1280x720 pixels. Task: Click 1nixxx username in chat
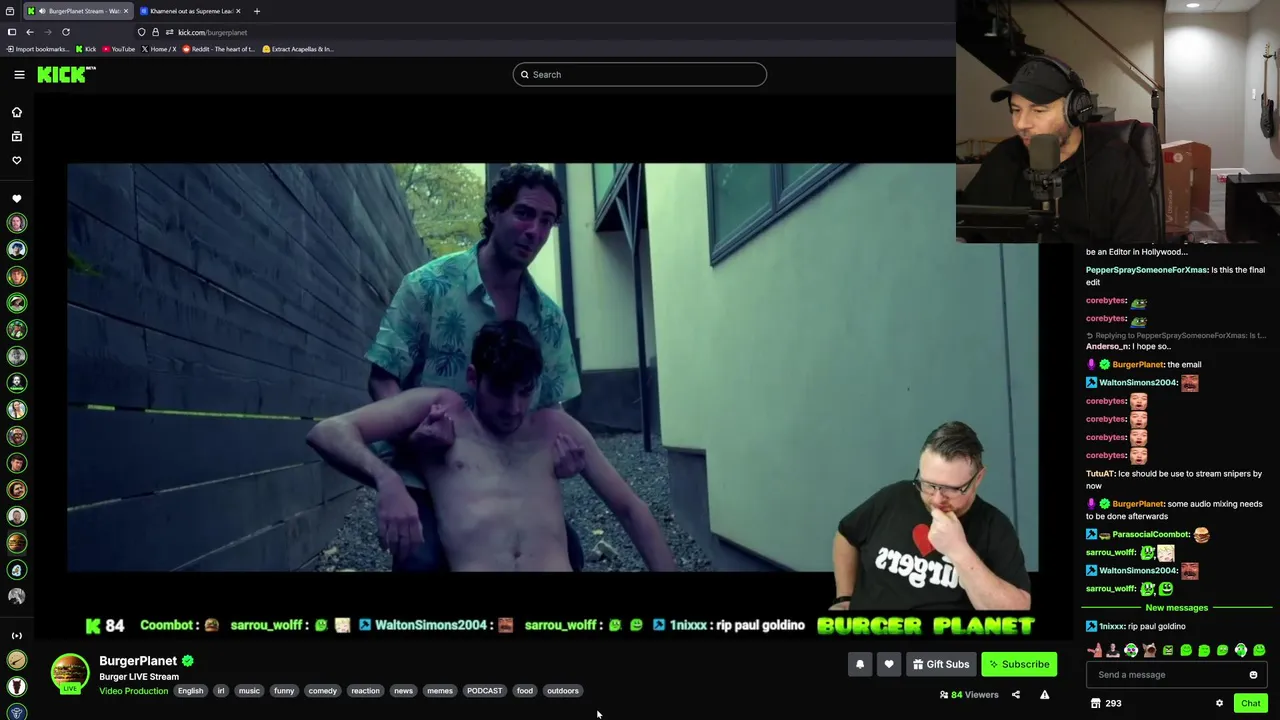point(1112,627)
